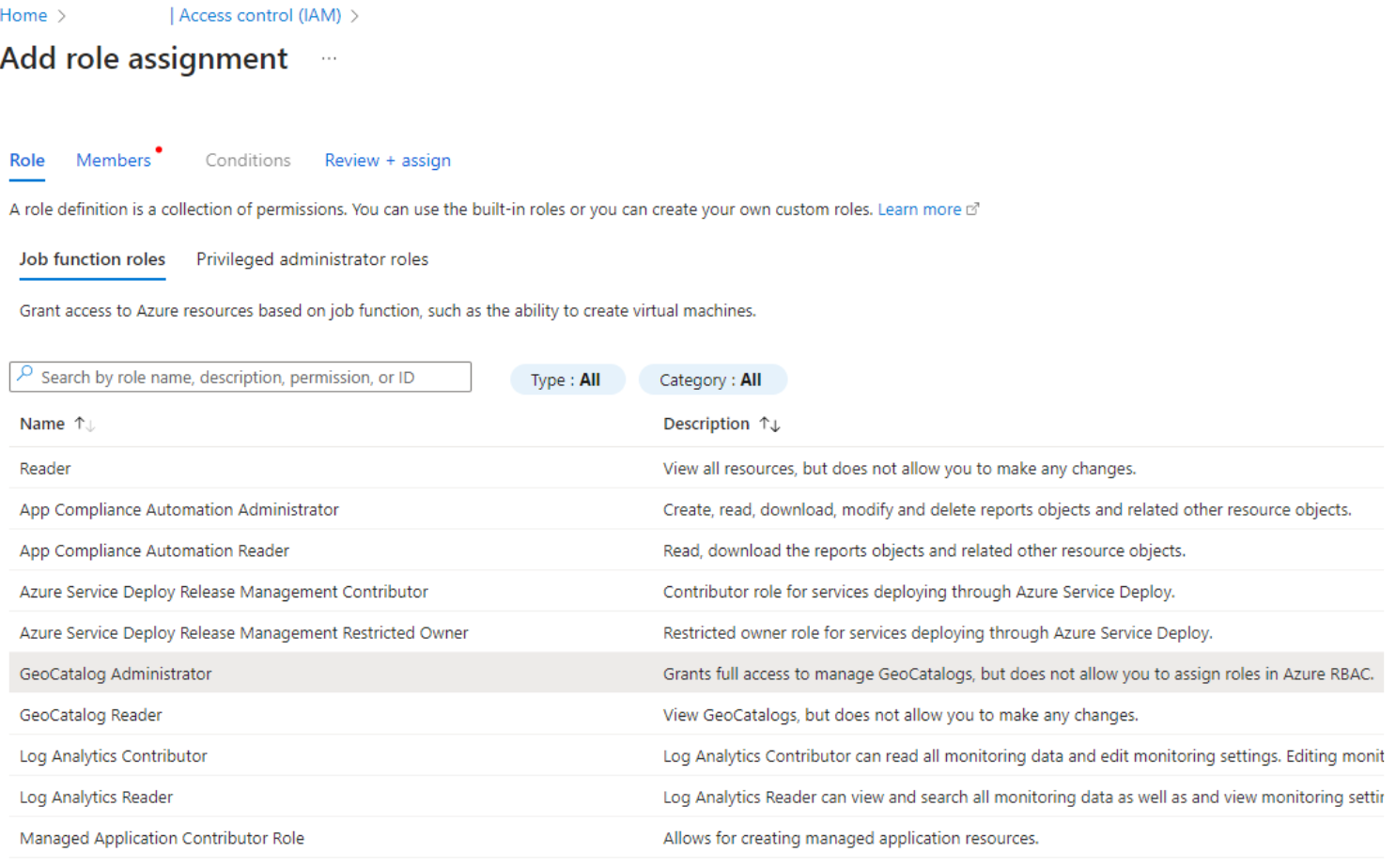Viewport: 1396px width, 868px height.
Task: Click description 'Log Analytics Contributor can read all monitoring'
Action: tap(1023, 756)
